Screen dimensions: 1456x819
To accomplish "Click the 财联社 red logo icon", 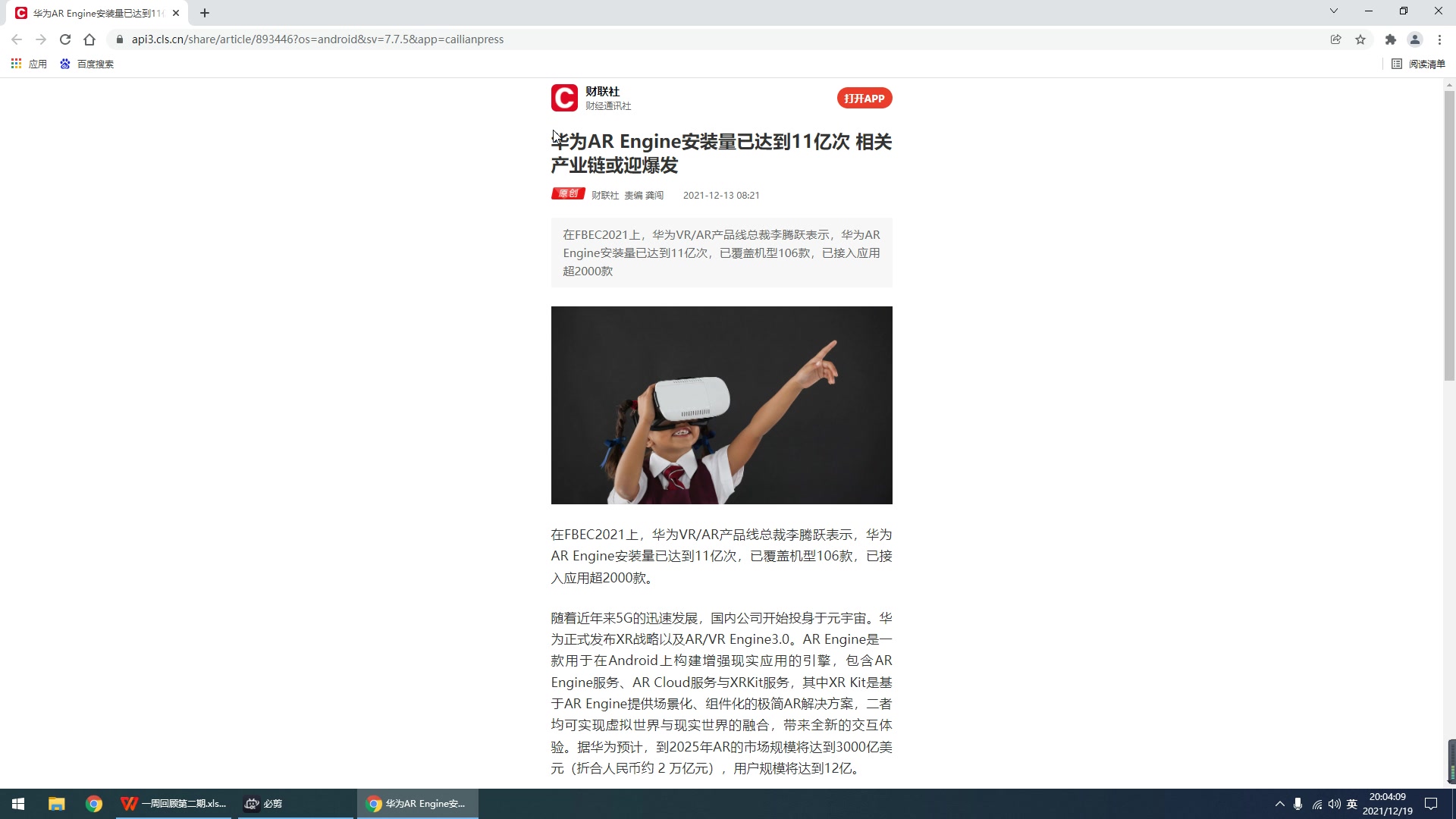I will point(564,98).
